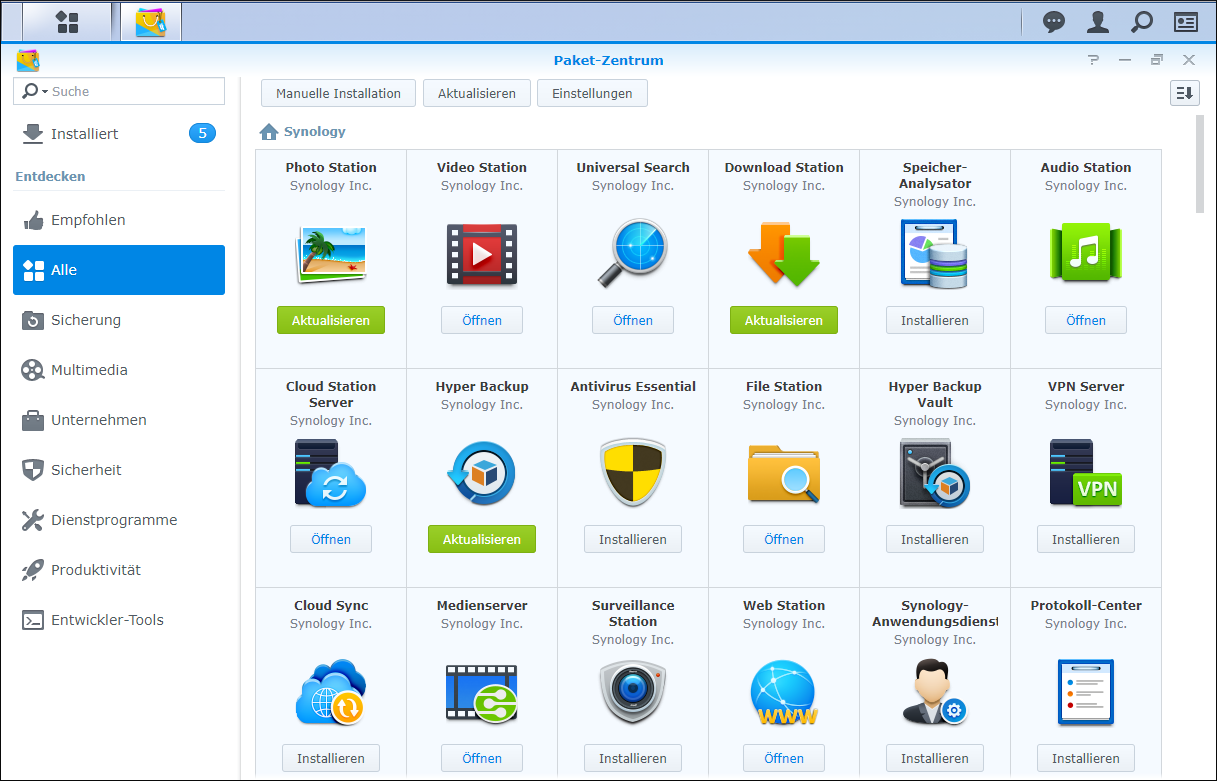Click the Speicher-Analysator icon

click(x=935, y=255)
